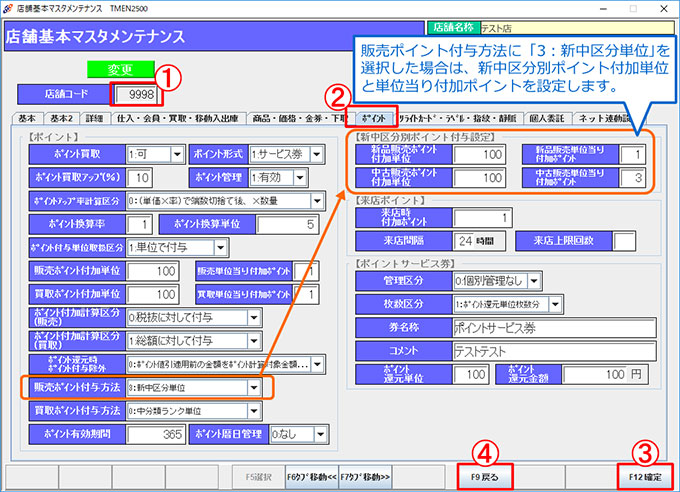Switch to the 基本2 tab
Image resolution: width=680 pixels, height=492 pixels.
tap(61, 118)
